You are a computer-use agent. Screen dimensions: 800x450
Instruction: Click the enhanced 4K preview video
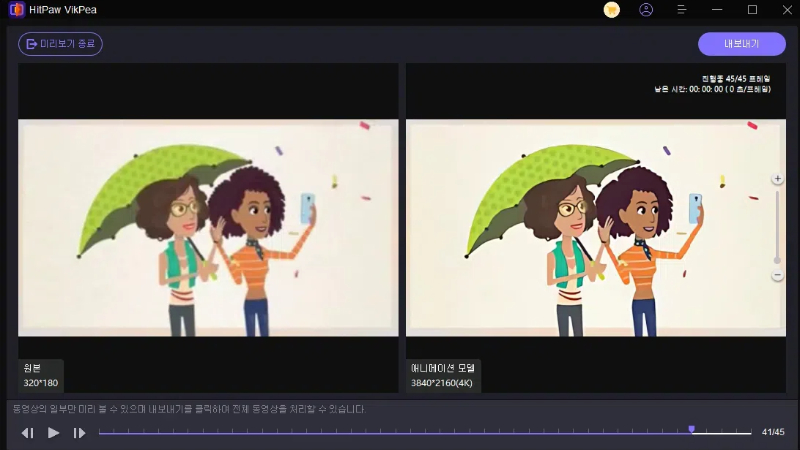(x=596, y=228)
